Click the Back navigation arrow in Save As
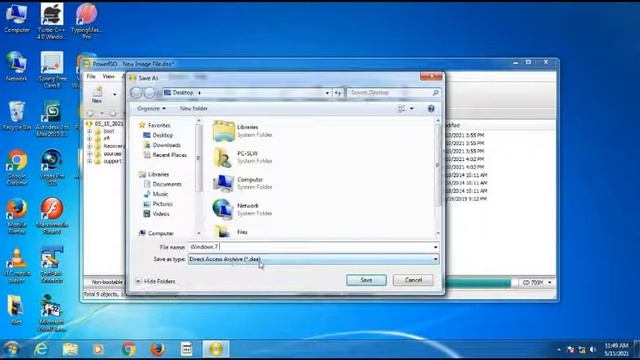 click(136, 93)
